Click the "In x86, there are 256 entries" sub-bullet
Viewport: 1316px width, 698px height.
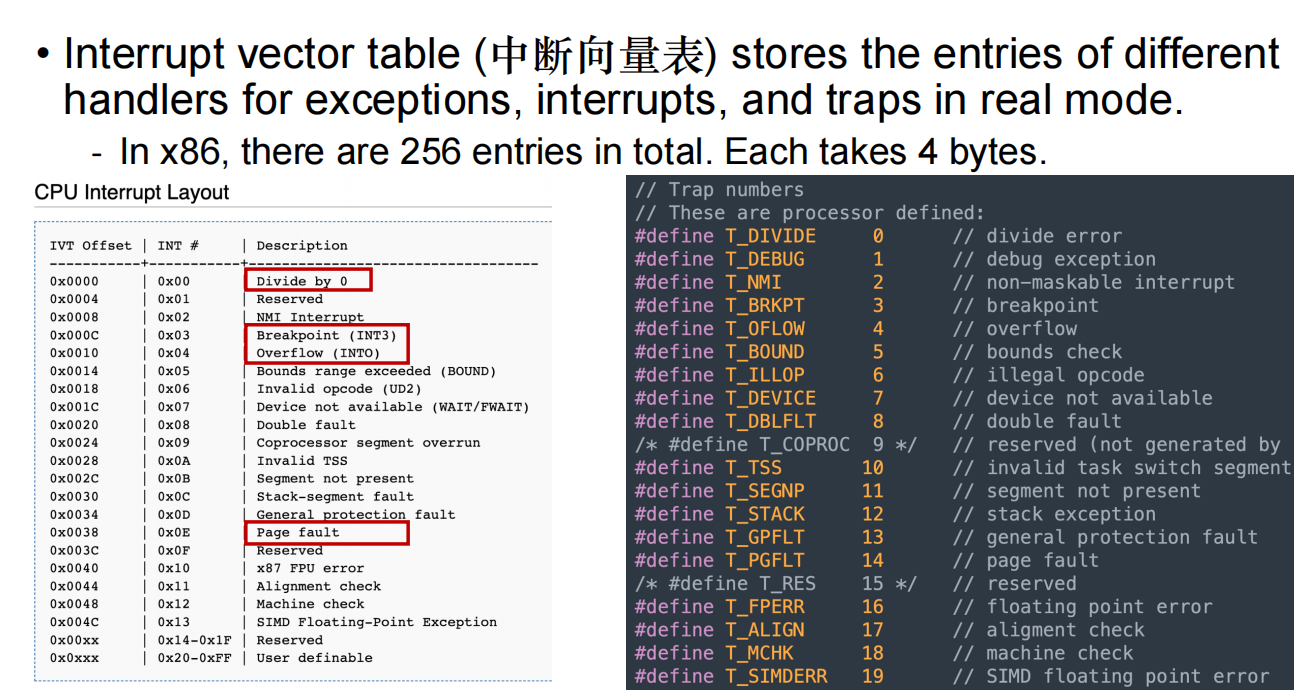click(582, 152)
